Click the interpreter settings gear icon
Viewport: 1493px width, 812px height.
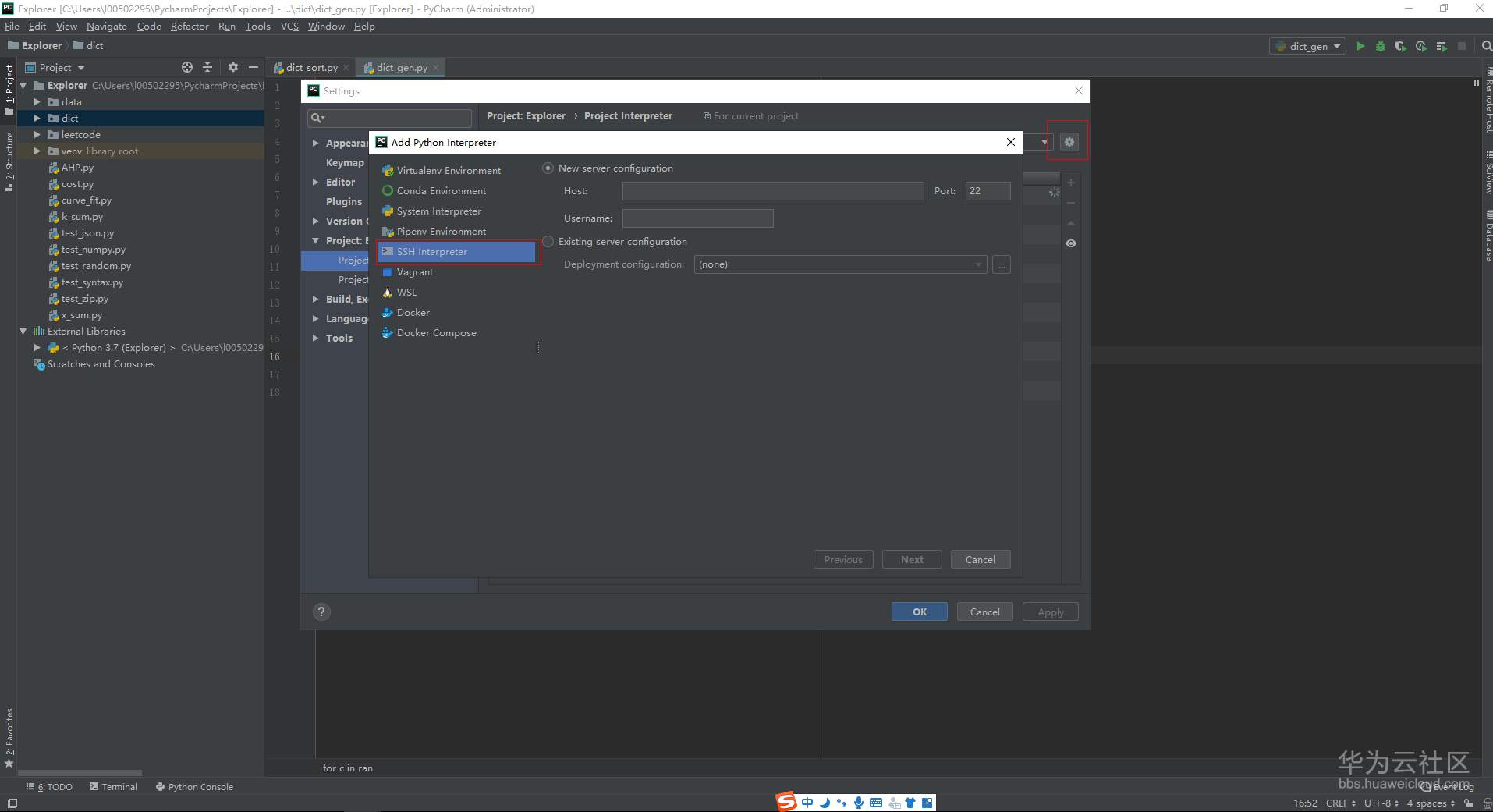(1069, 142)
